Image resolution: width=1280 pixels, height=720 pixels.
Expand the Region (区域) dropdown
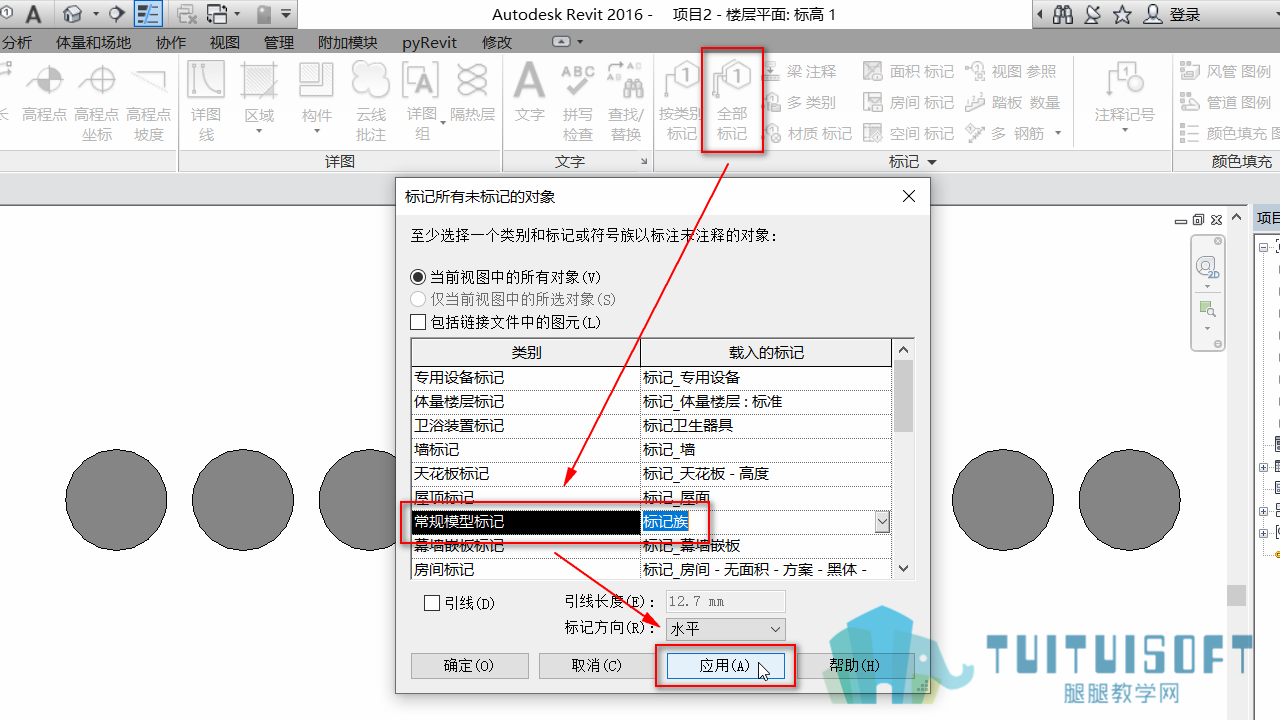tap(259, 133)
